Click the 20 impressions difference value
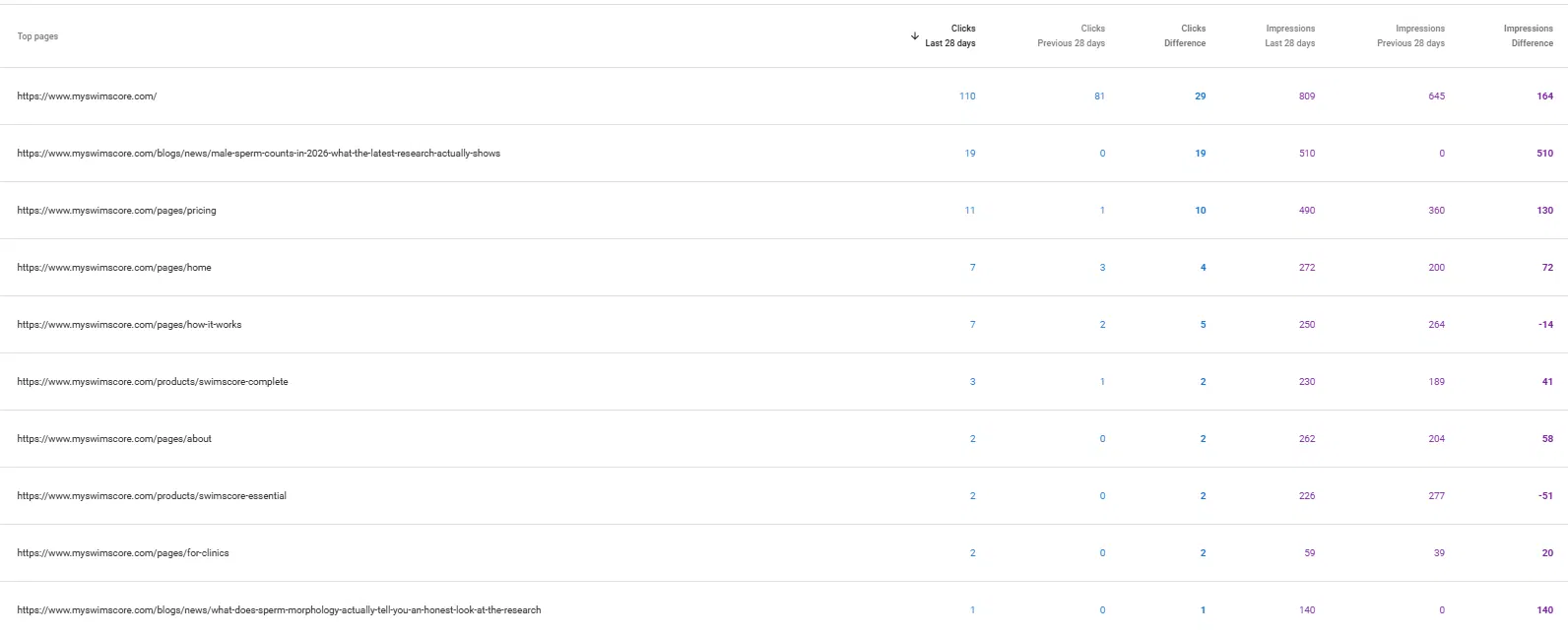The width and height of the screenshot is (1568, 635). (1547, 553)
